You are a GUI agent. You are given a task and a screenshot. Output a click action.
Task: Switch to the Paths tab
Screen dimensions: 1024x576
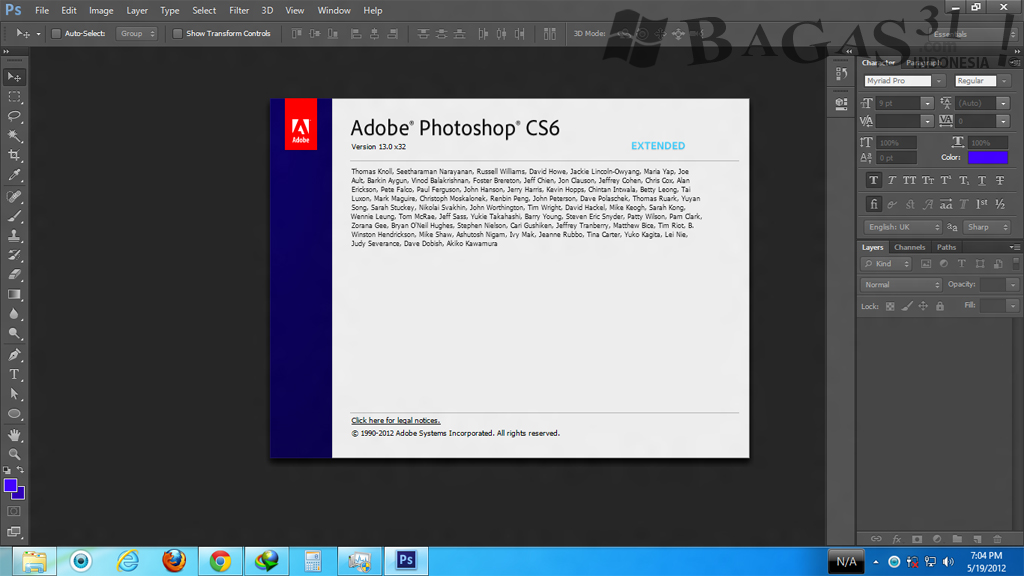point(946,248)
